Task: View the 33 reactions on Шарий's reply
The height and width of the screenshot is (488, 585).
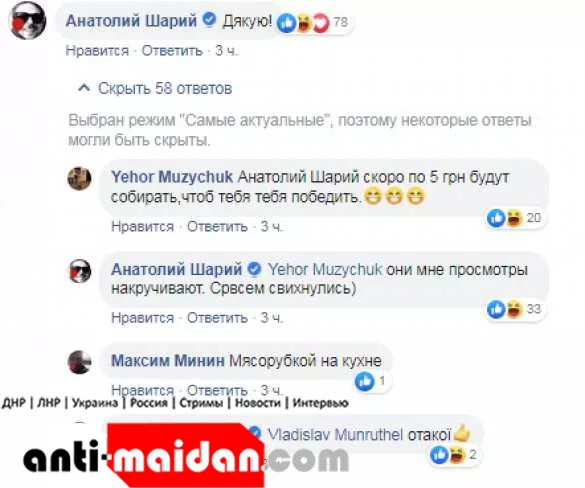Action: coord(514,309)
